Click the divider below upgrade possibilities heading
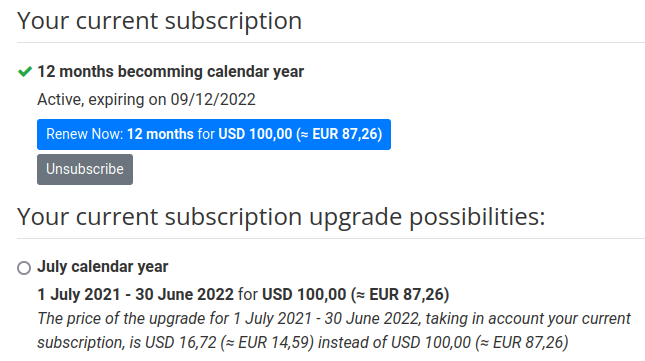Screen dimensions: 645x361 coord(331,238)
